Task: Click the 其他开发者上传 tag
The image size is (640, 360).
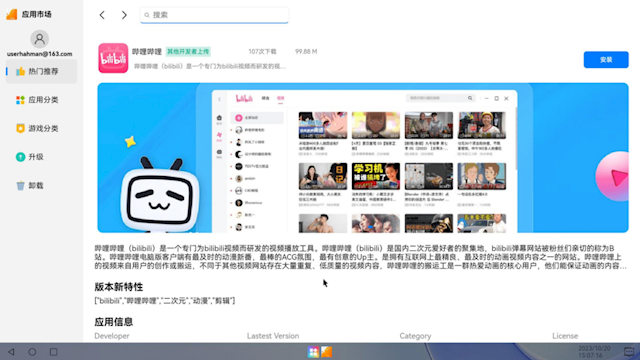Action: [188, 51]
